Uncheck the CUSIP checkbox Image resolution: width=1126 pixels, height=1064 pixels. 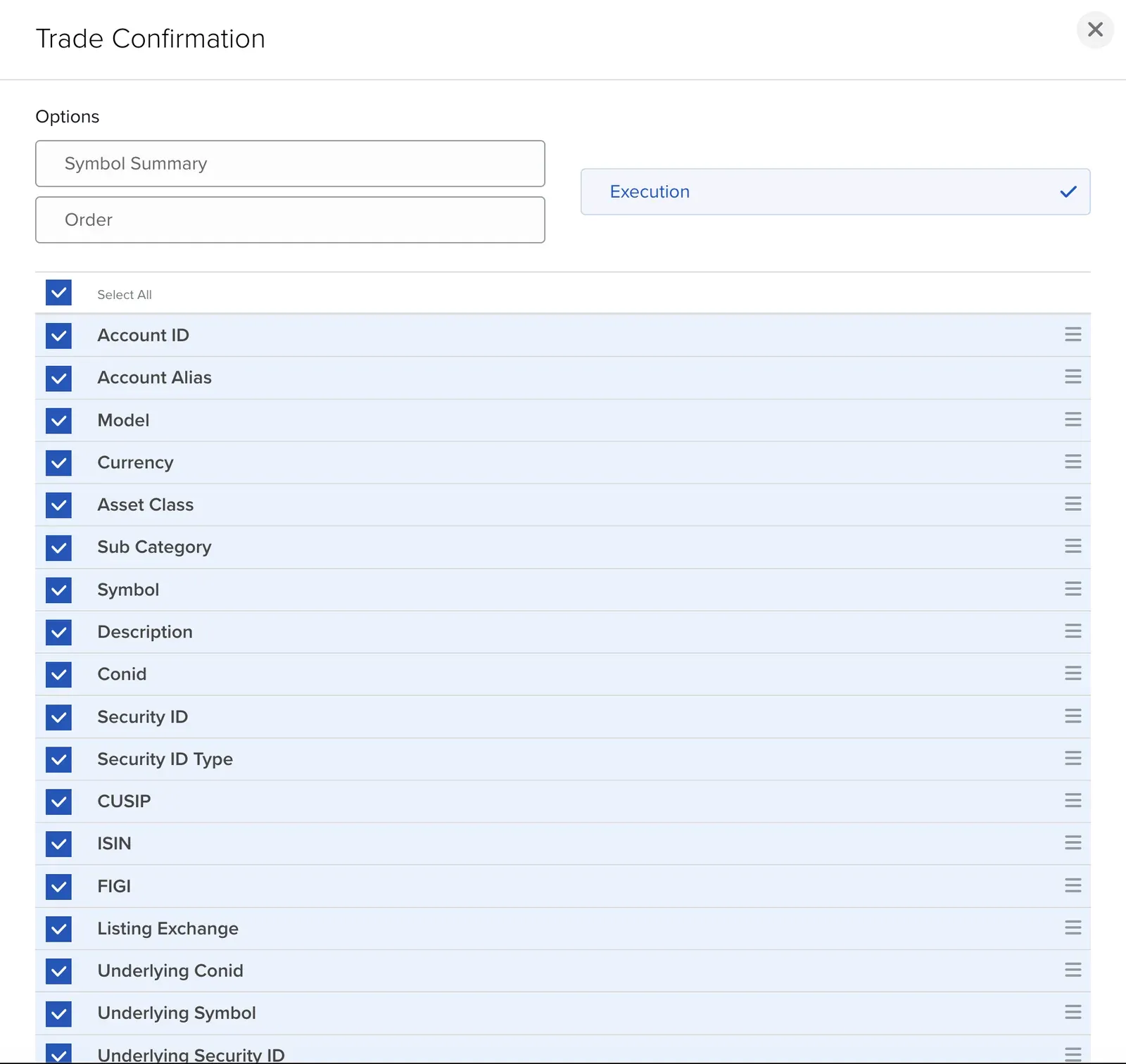point(58,802)
